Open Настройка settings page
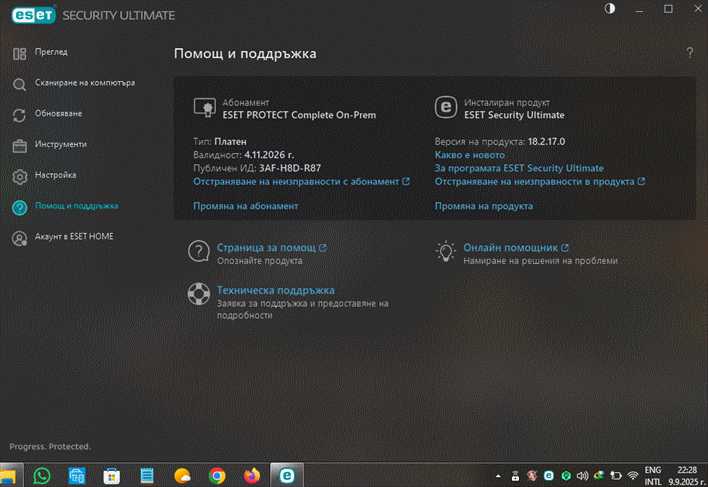Image resolution: width=708 pixels, height=487 pixels. (55, 175)
